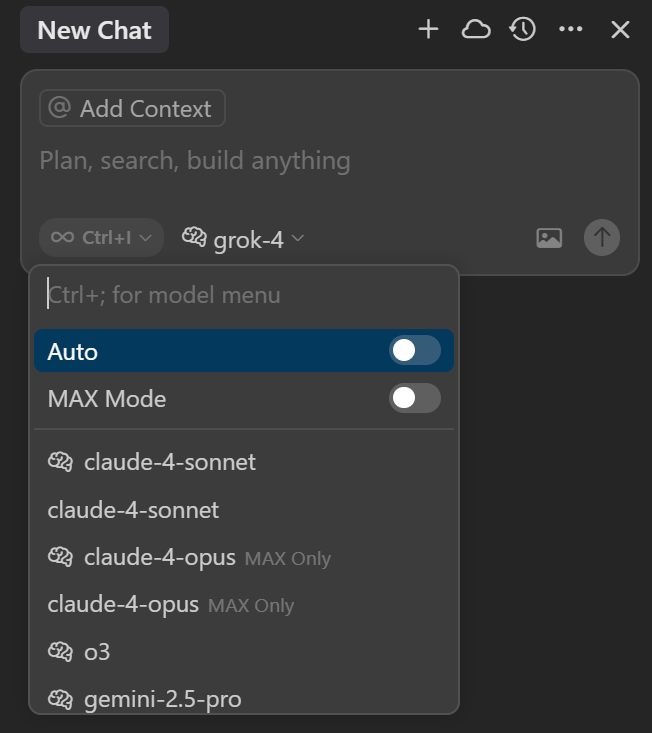Viewport: 652px width, 733px height.
Task: Select claude-4-opus MAX Only with brain icon
Action: (244, 557)
